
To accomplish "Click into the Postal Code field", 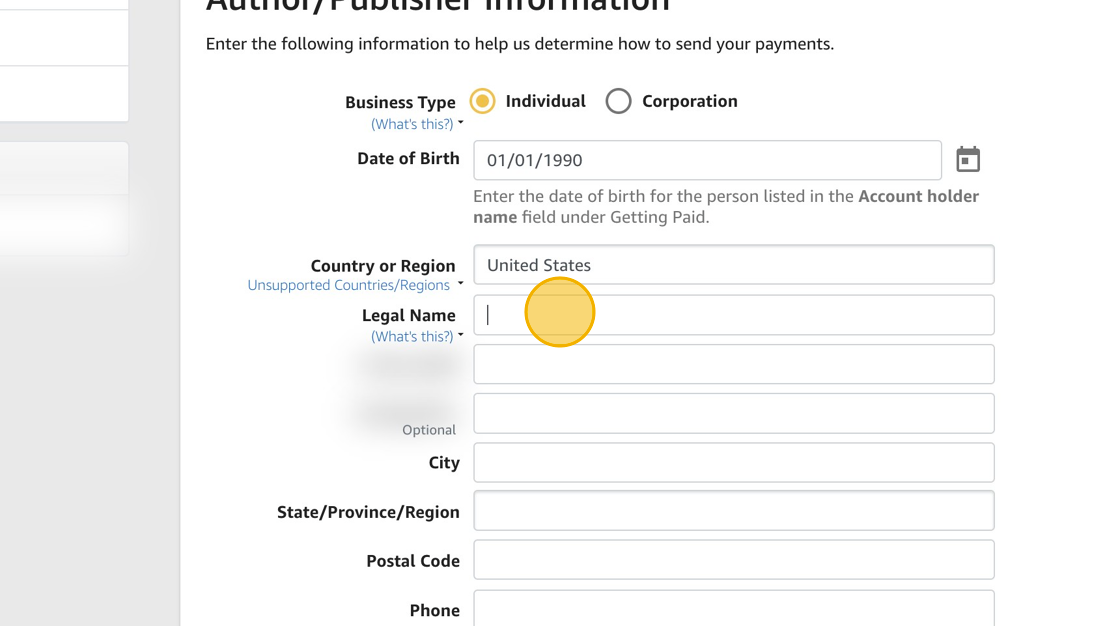I will [733, 560].
